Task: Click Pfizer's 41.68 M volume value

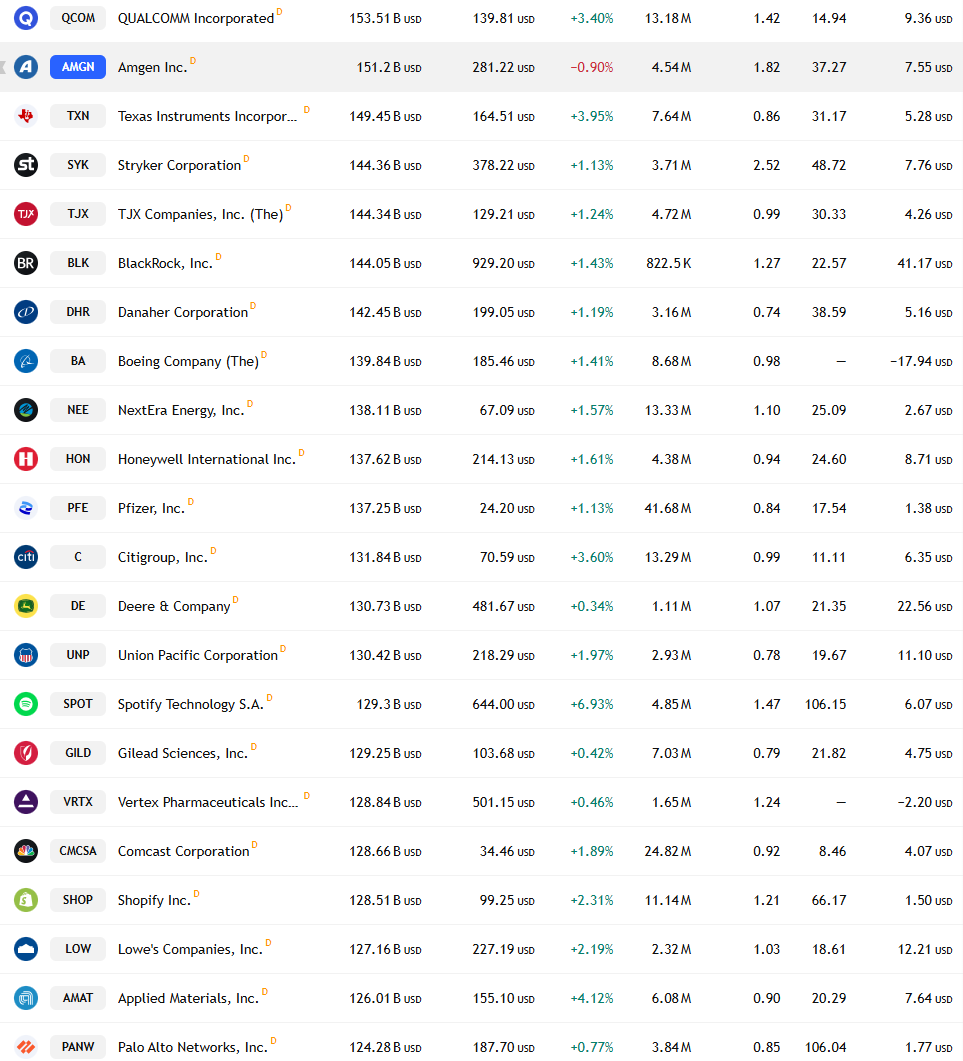Action: (x=668, y=508)
